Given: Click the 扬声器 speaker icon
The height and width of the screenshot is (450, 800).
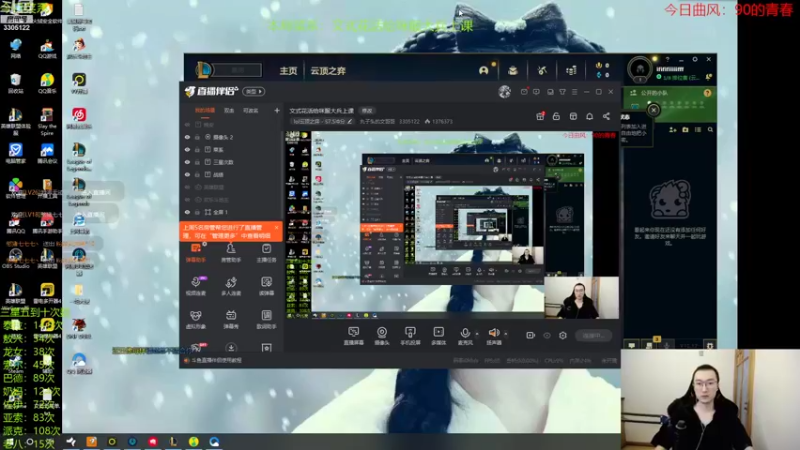Looking at the screenshot, I should 493,333.
